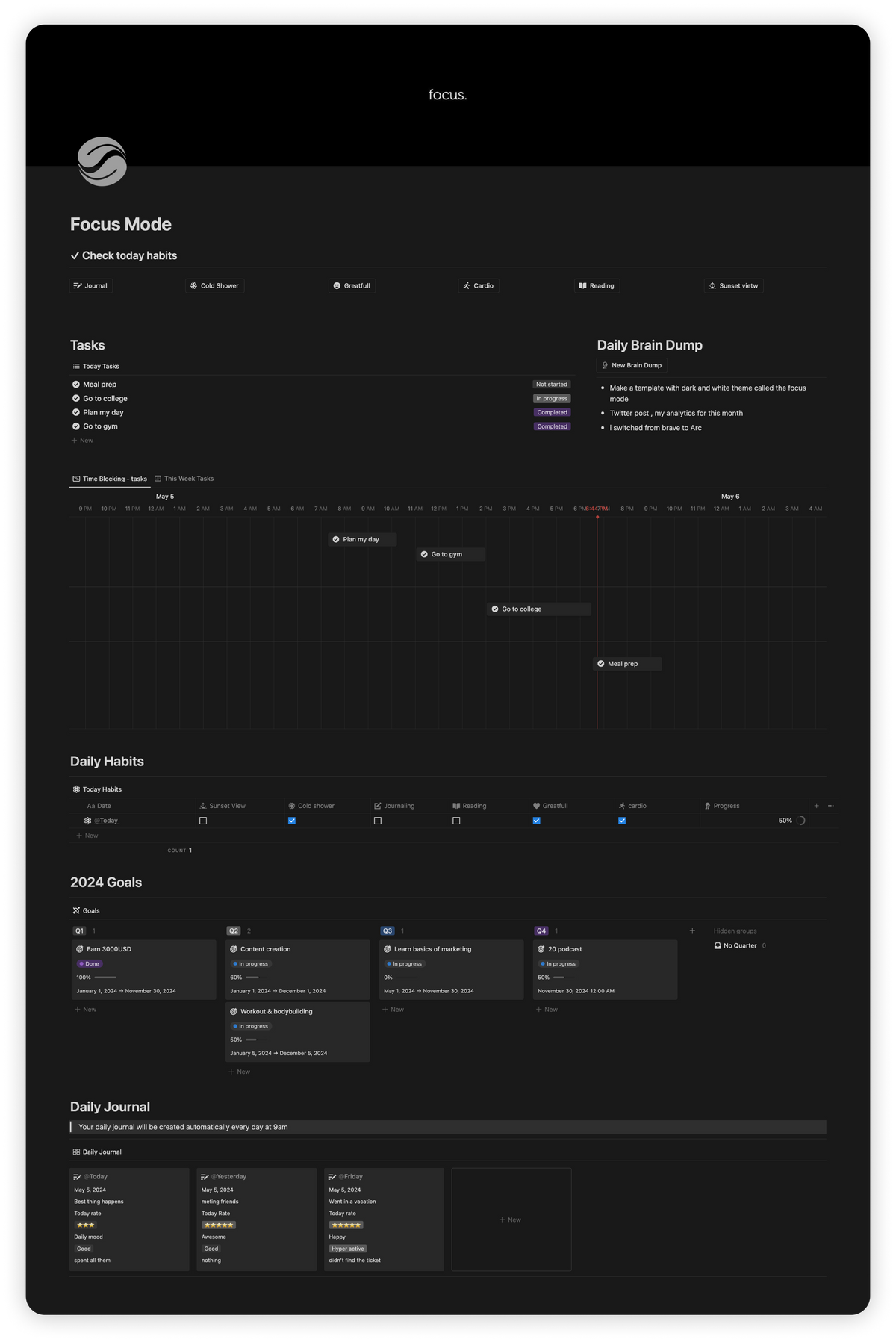This screenshot has width=896, height=1342.
Task: Add a new group with plus icon beside Q4
Action: pos(692,931)
